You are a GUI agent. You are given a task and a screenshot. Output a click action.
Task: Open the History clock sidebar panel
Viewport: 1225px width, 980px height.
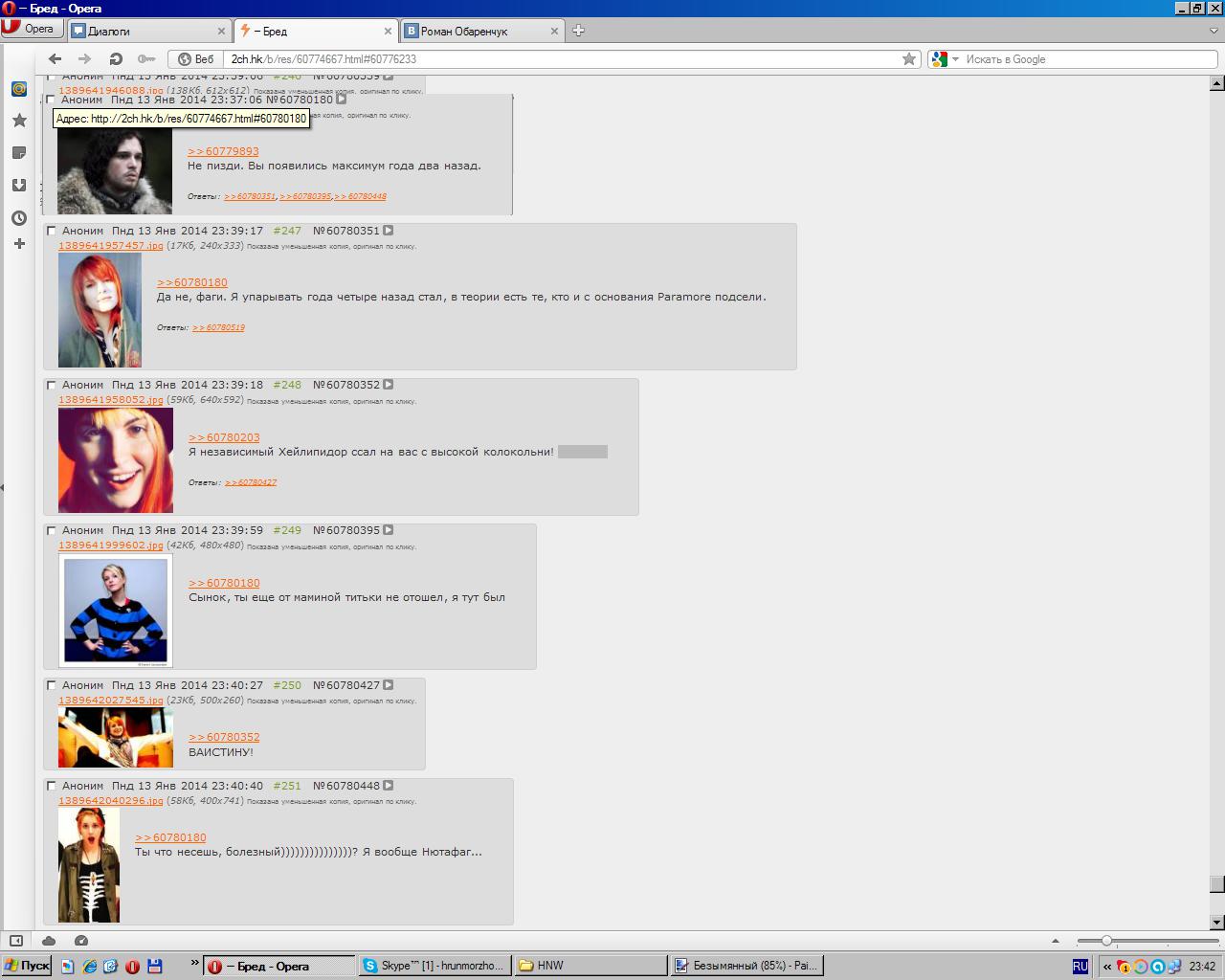point(18,217)
